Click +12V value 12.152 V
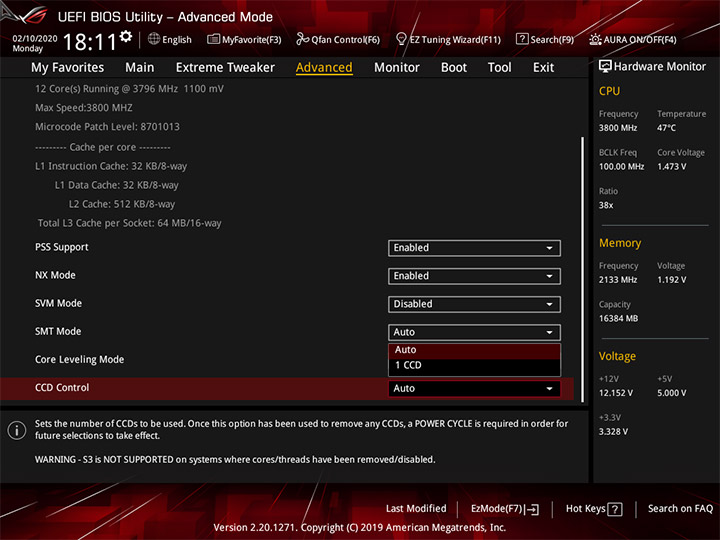 615,393
